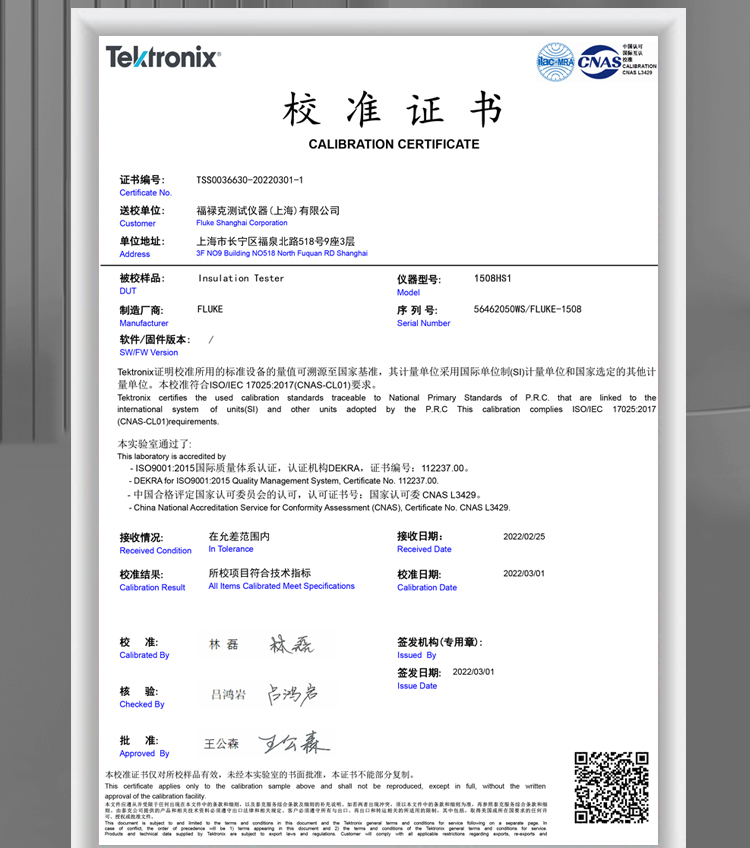Click issue date 2022/03/01 beside 签发日期
Viewport: 750px width, 848px height.
[x=473, y=672]
